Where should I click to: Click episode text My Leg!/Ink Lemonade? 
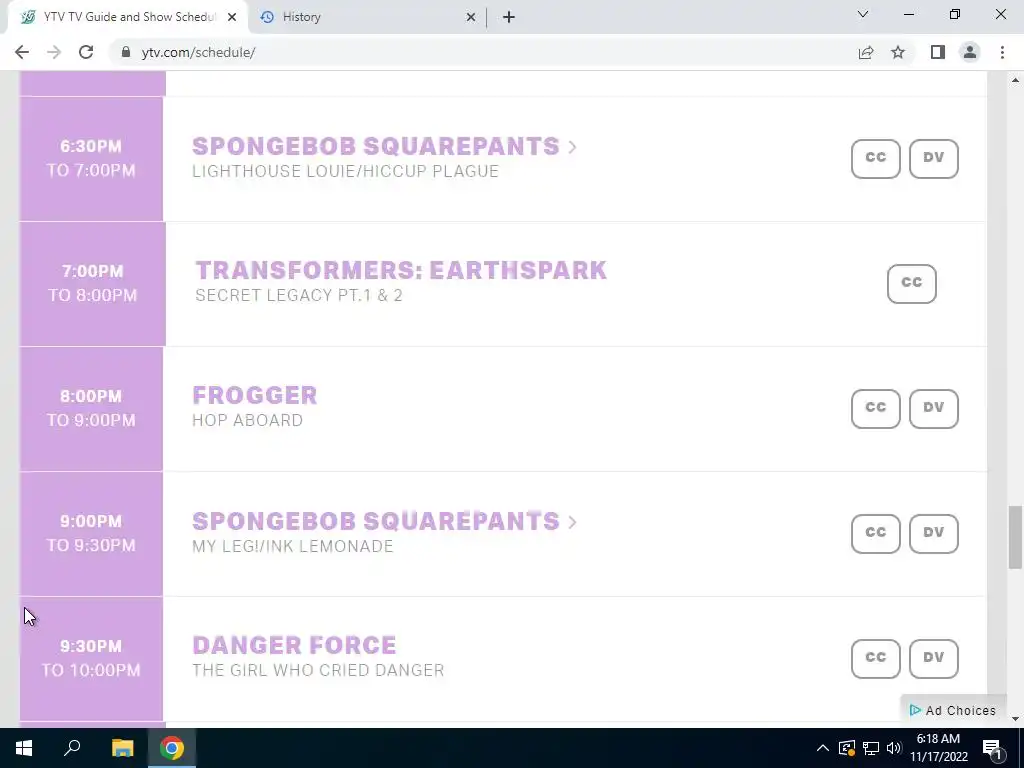tap(293, 546)
